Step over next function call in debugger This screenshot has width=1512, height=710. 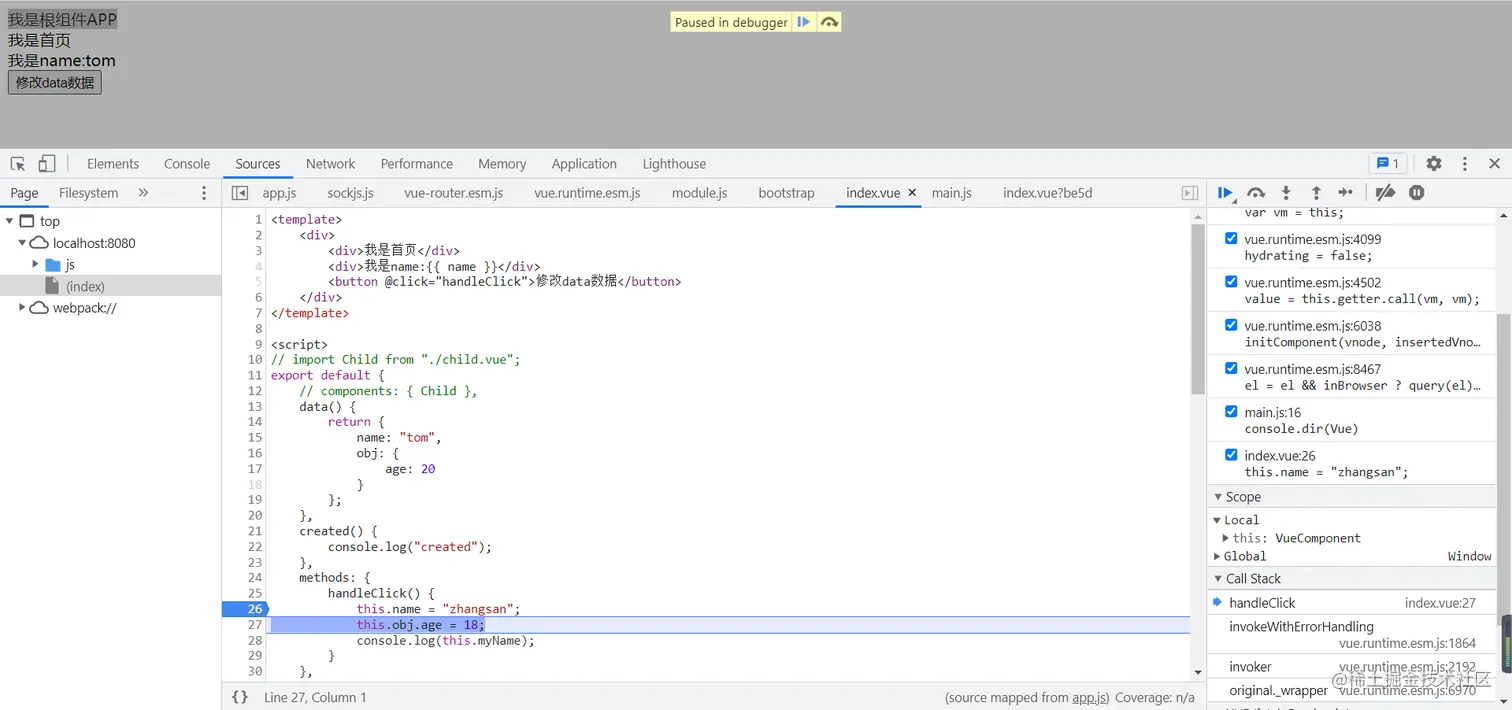(x=1256, y=193)
